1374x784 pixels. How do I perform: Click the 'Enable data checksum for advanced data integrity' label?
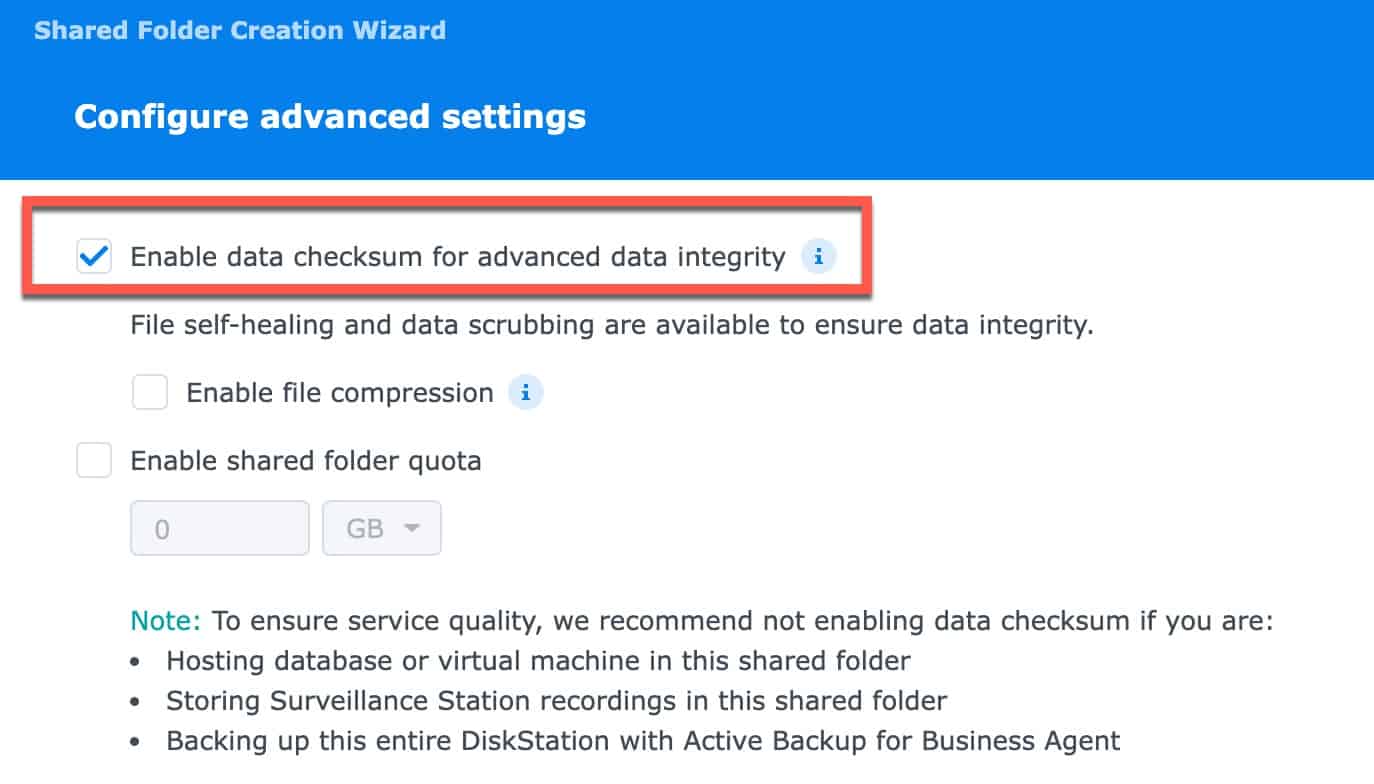(458, 257)
